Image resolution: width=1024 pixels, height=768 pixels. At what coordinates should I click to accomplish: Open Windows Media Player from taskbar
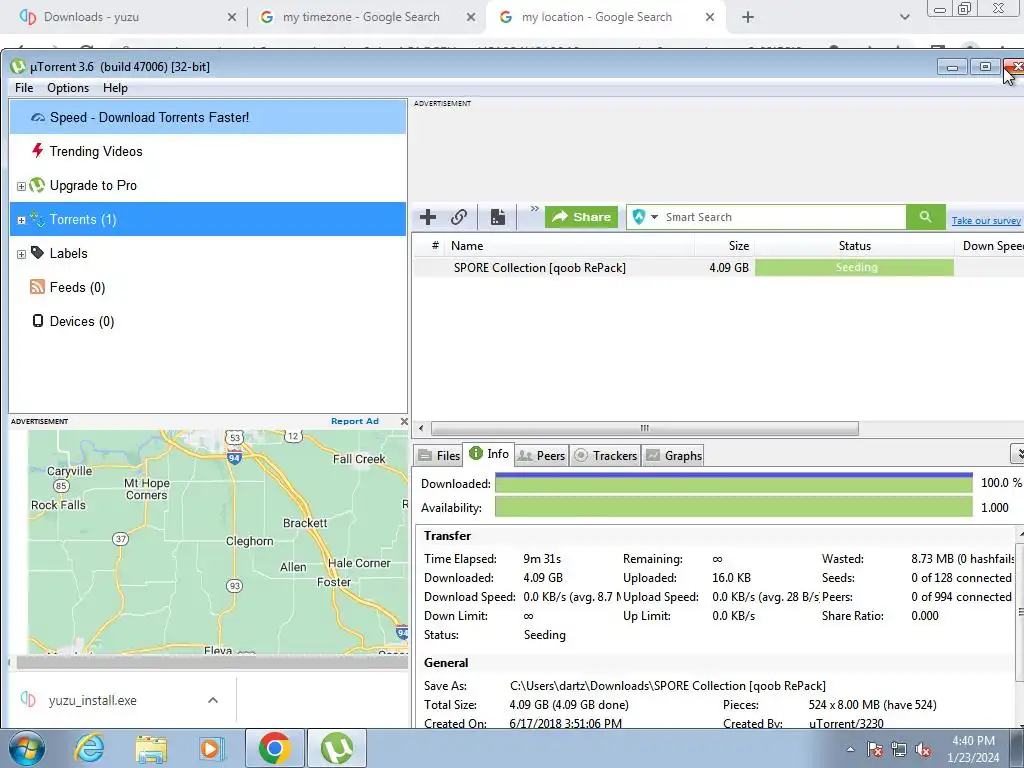211,748
